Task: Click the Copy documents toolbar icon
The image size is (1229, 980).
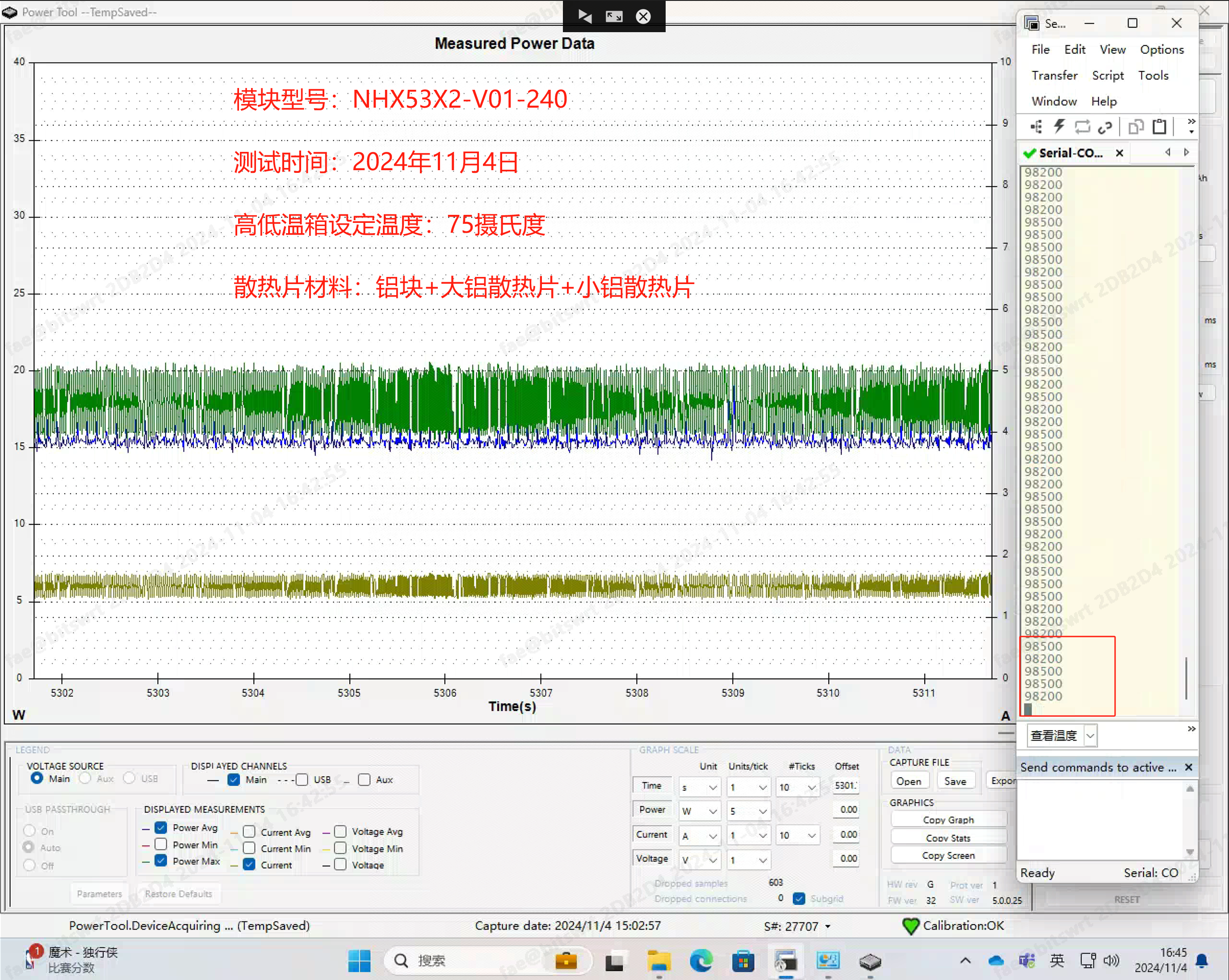Action: 1136,126
